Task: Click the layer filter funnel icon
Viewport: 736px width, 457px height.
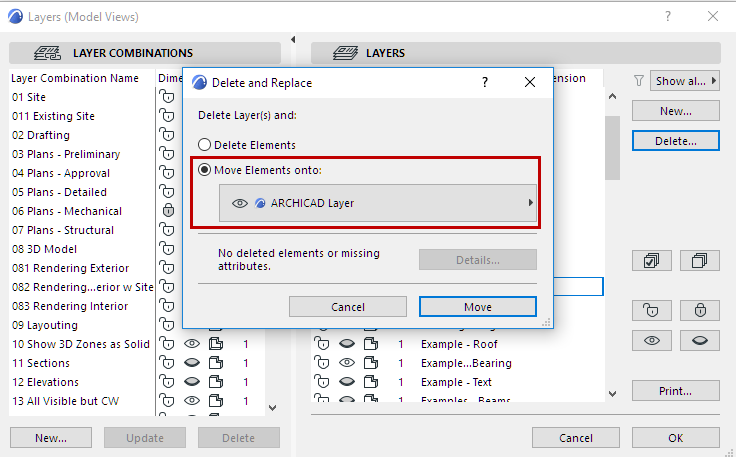Action: [640, 81]
